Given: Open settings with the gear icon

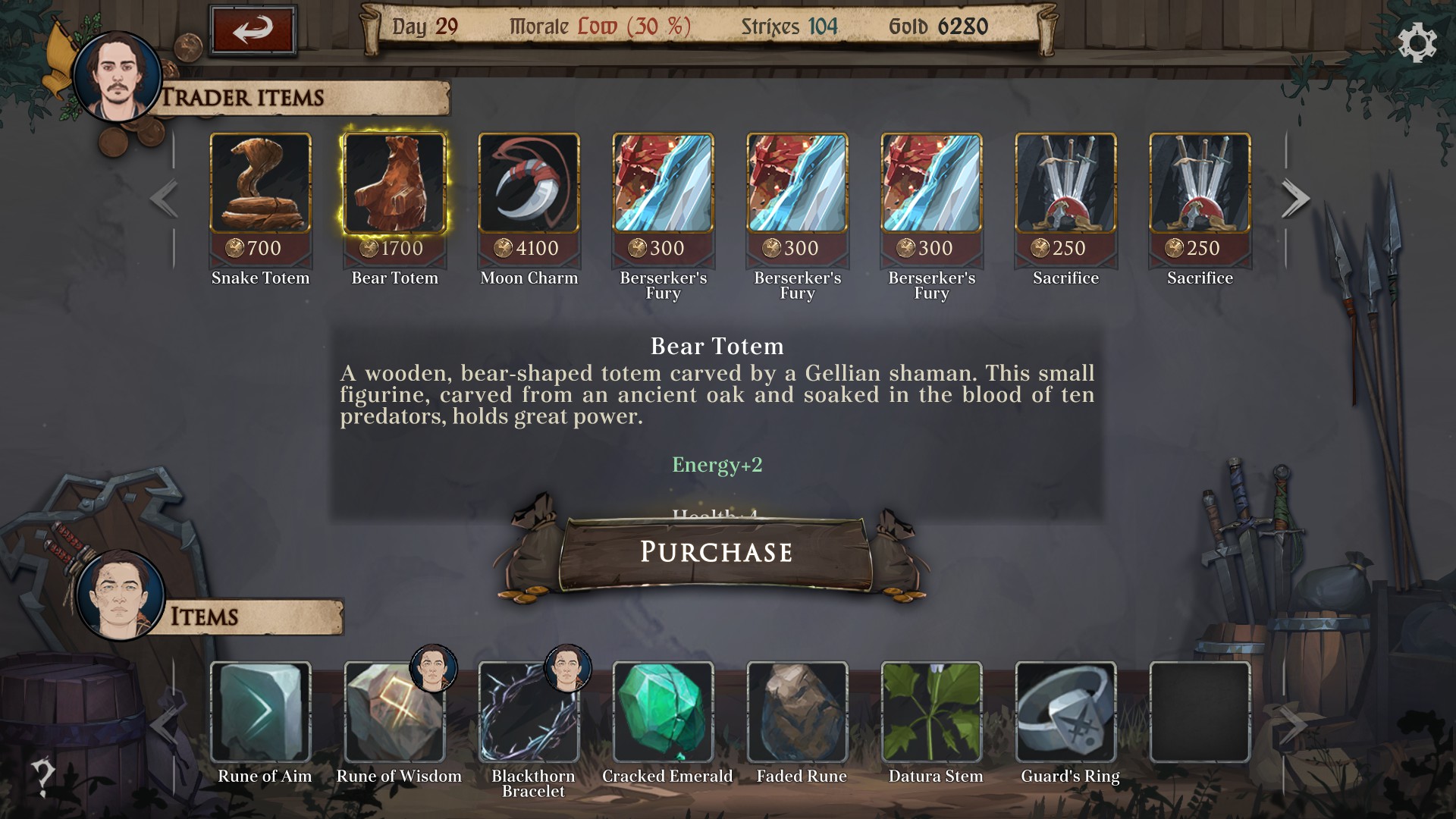Looking at the screenshot, I should tap(1417, 43).
